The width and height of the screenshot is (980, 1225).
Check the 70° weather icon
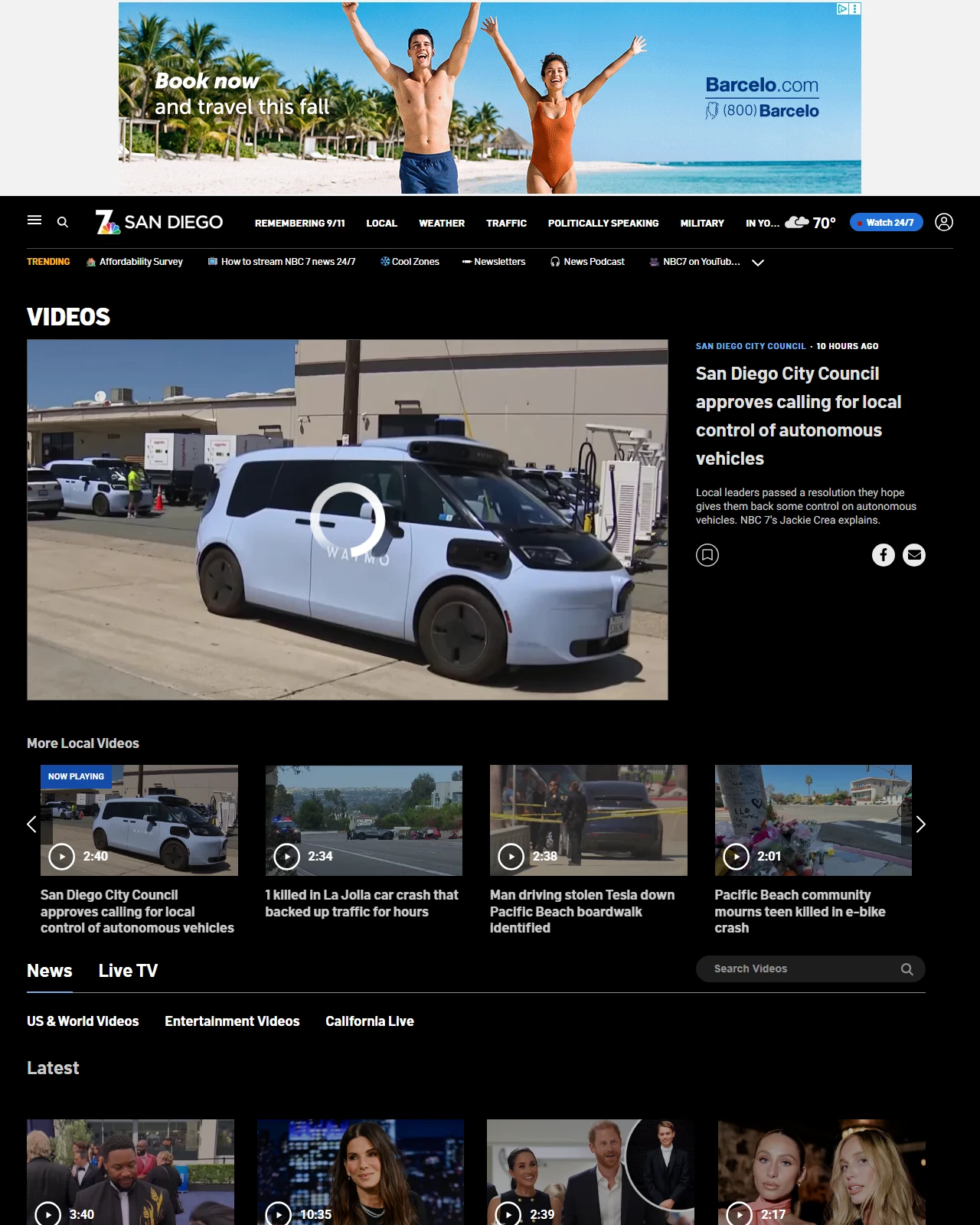[x=797, y=222]
